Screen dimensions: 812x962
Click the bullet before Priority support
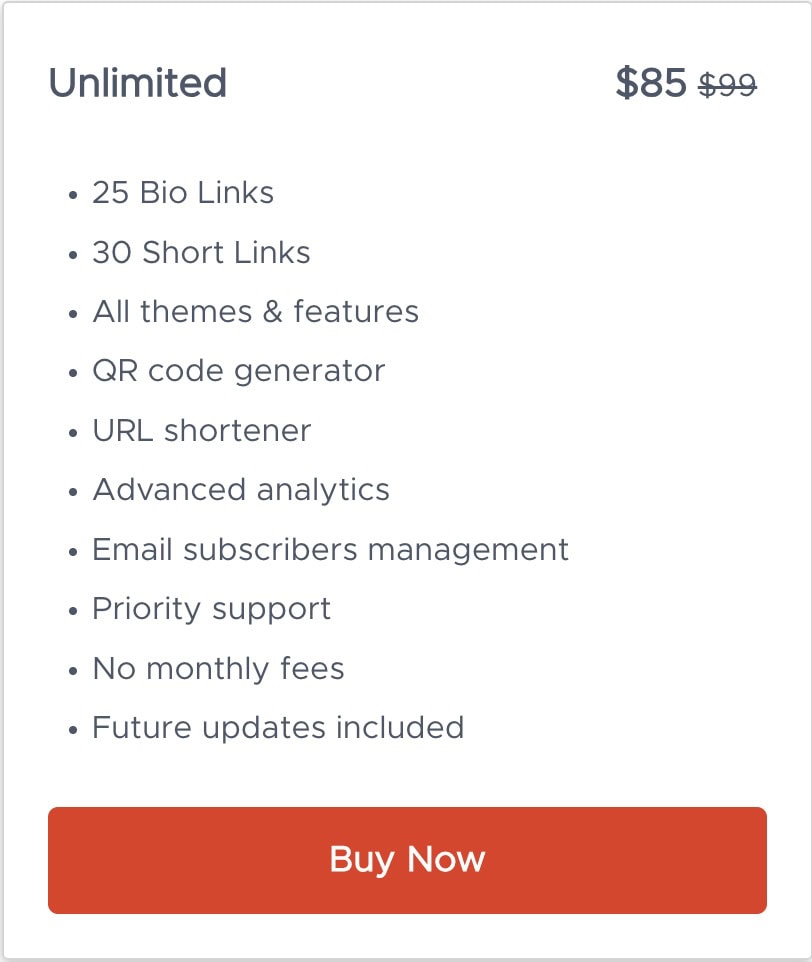click(73, 611)
